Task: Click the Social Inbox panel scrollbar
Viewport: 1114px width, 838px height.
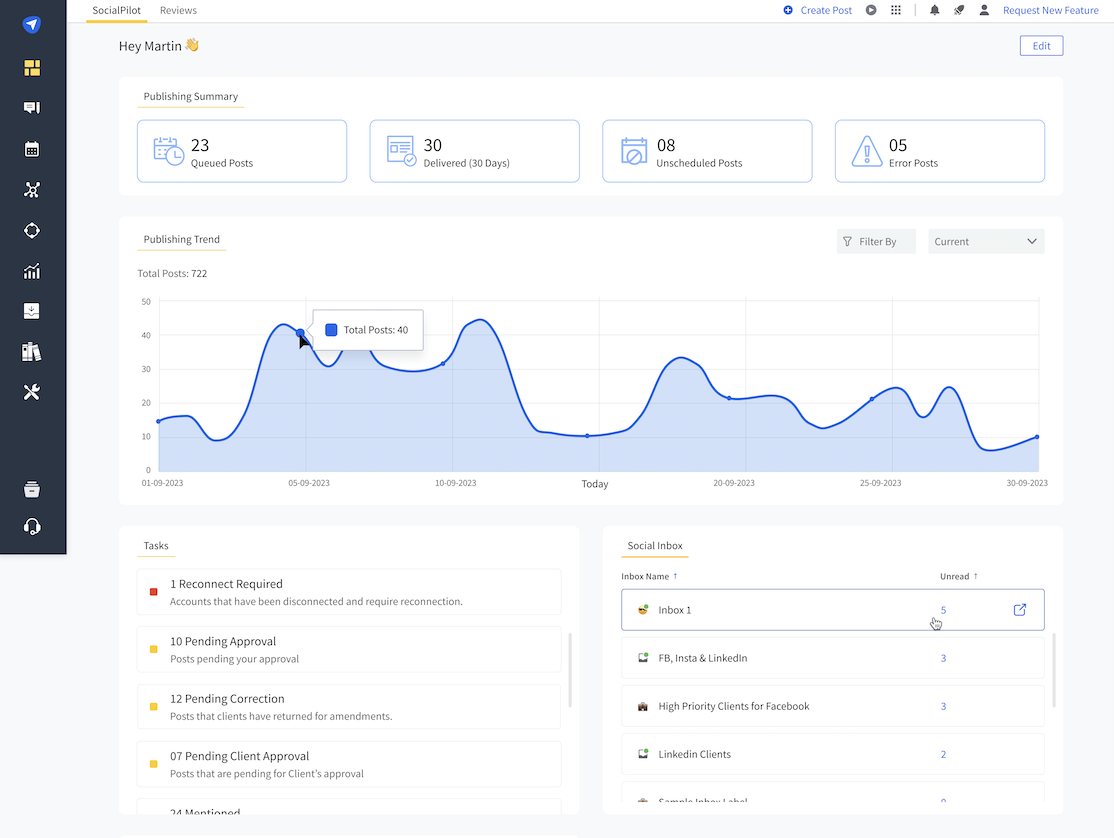Action: pyautogui.click(x=1054, y=669)
